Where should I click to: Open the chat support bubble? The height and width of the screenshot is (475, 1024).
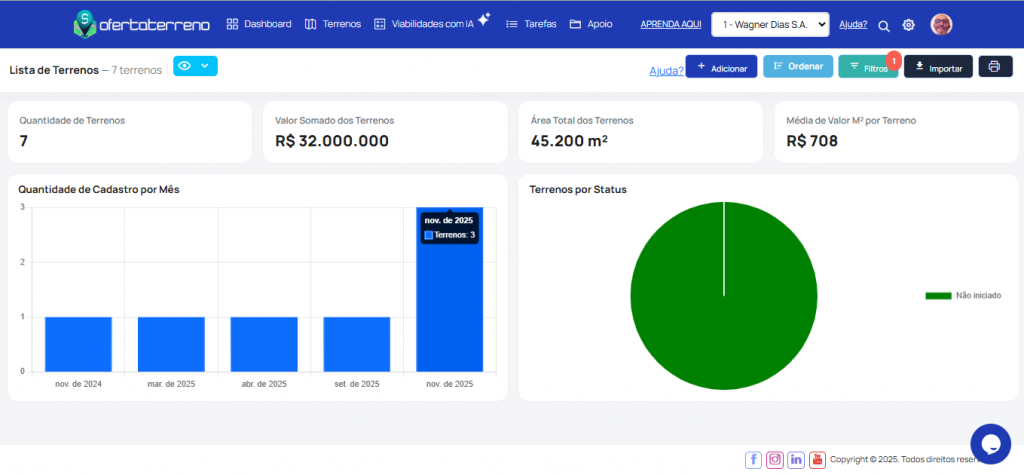click(x=990, y=443)
